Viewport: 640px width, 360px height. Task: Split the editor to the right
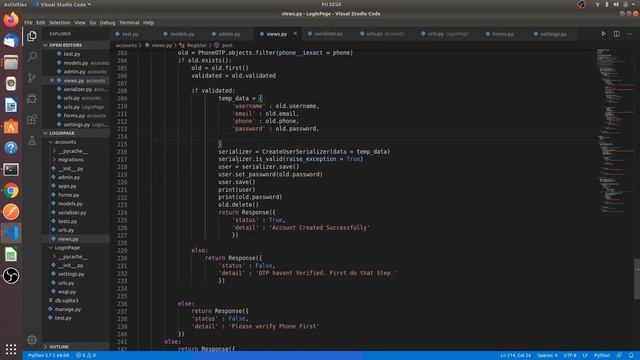pos(617,34)
